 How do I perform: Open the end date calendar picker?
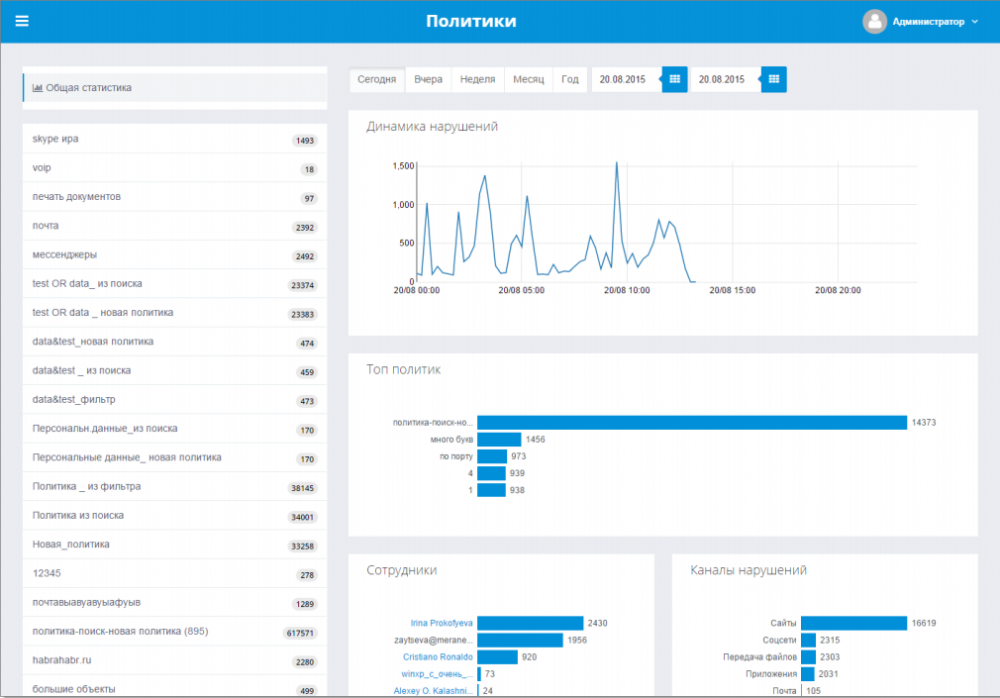pos(774,79)
